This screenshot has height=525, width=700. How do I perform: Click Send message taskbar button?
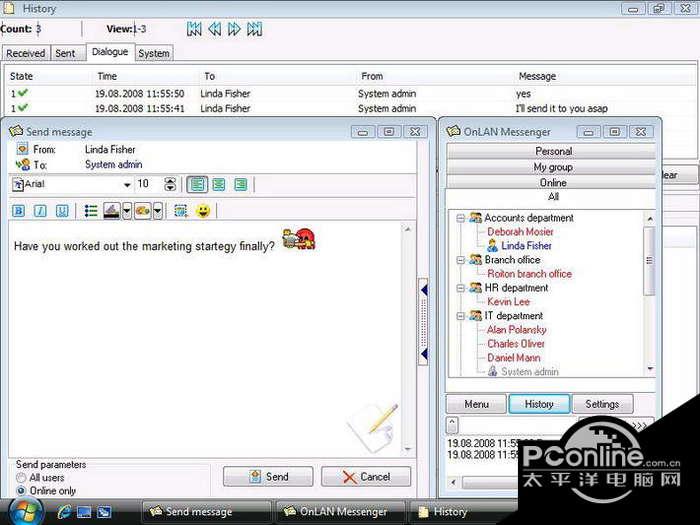click(206, 512)
